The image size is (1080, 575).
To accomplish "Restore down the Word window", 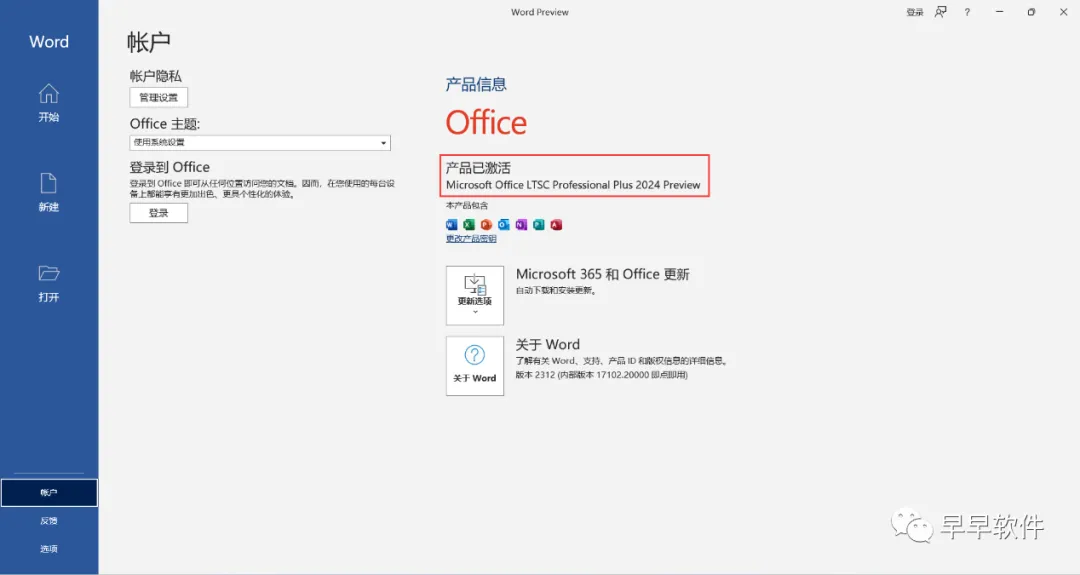I will tap(1031, 12).
